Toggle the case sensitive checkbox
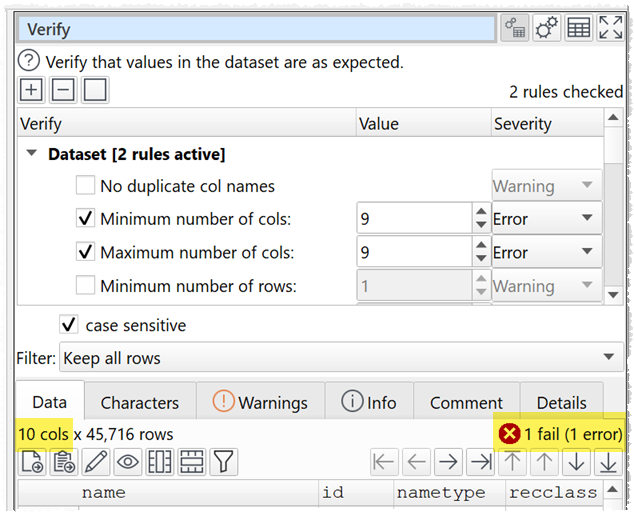The height and width of the screenshot is (516, 634). pyautogui.click(x=69, y=325)
